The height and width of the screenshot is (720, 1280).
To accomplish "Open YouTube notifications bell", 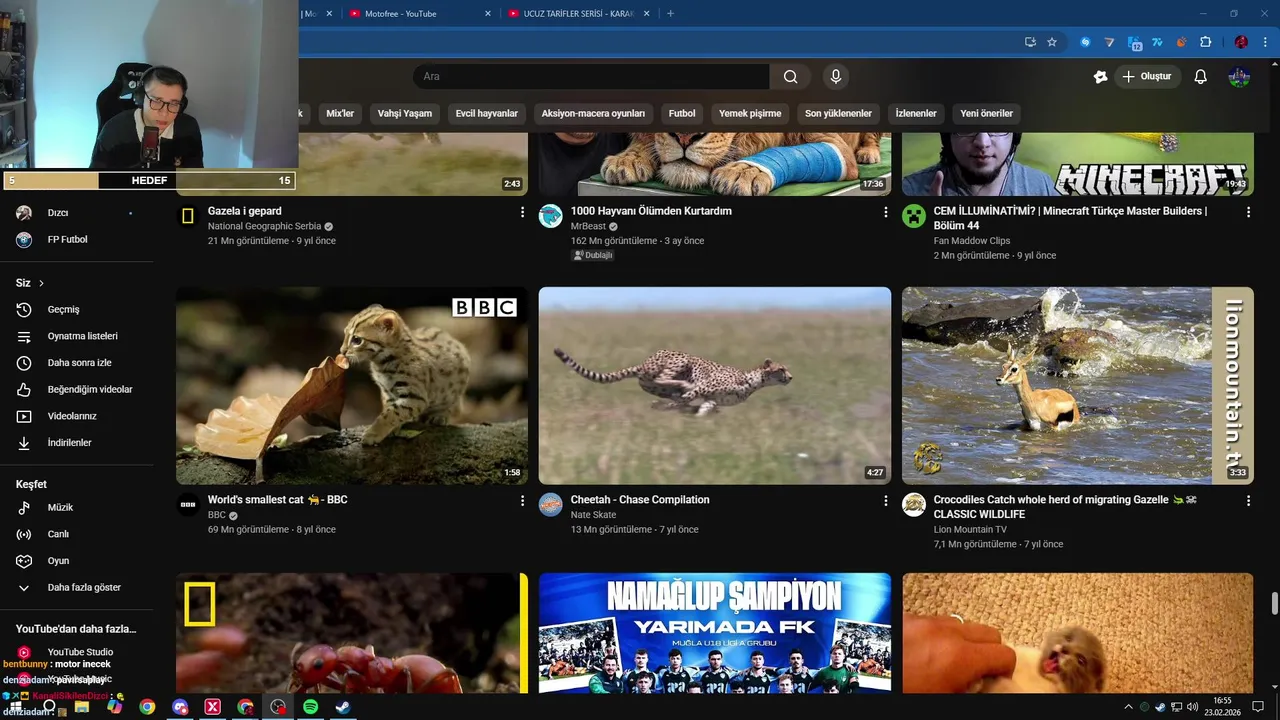I will (x=1201, y=77).
